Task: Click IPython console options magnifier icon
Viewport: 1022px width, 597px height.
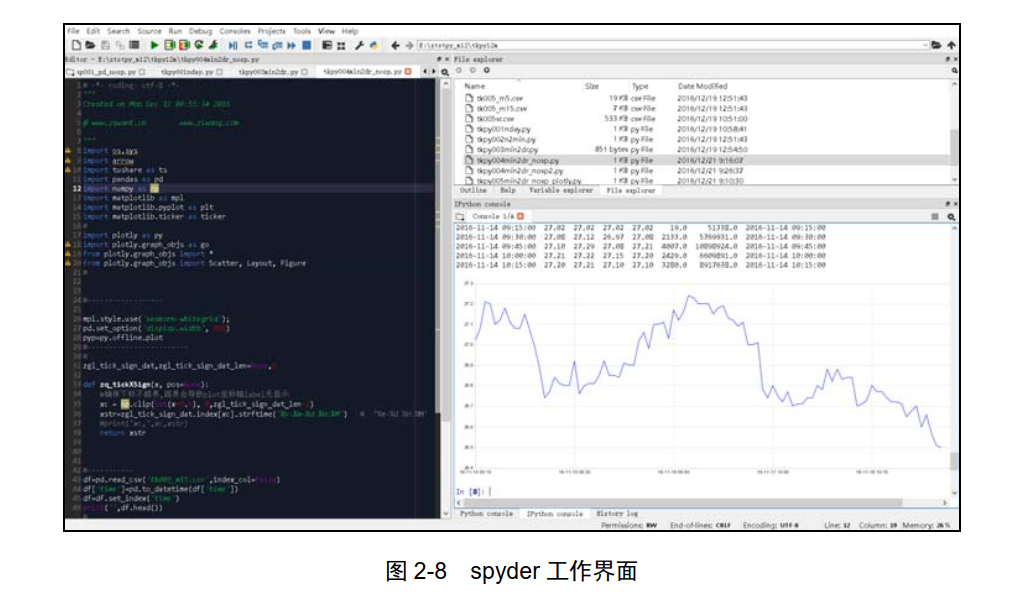Action: 952,216
